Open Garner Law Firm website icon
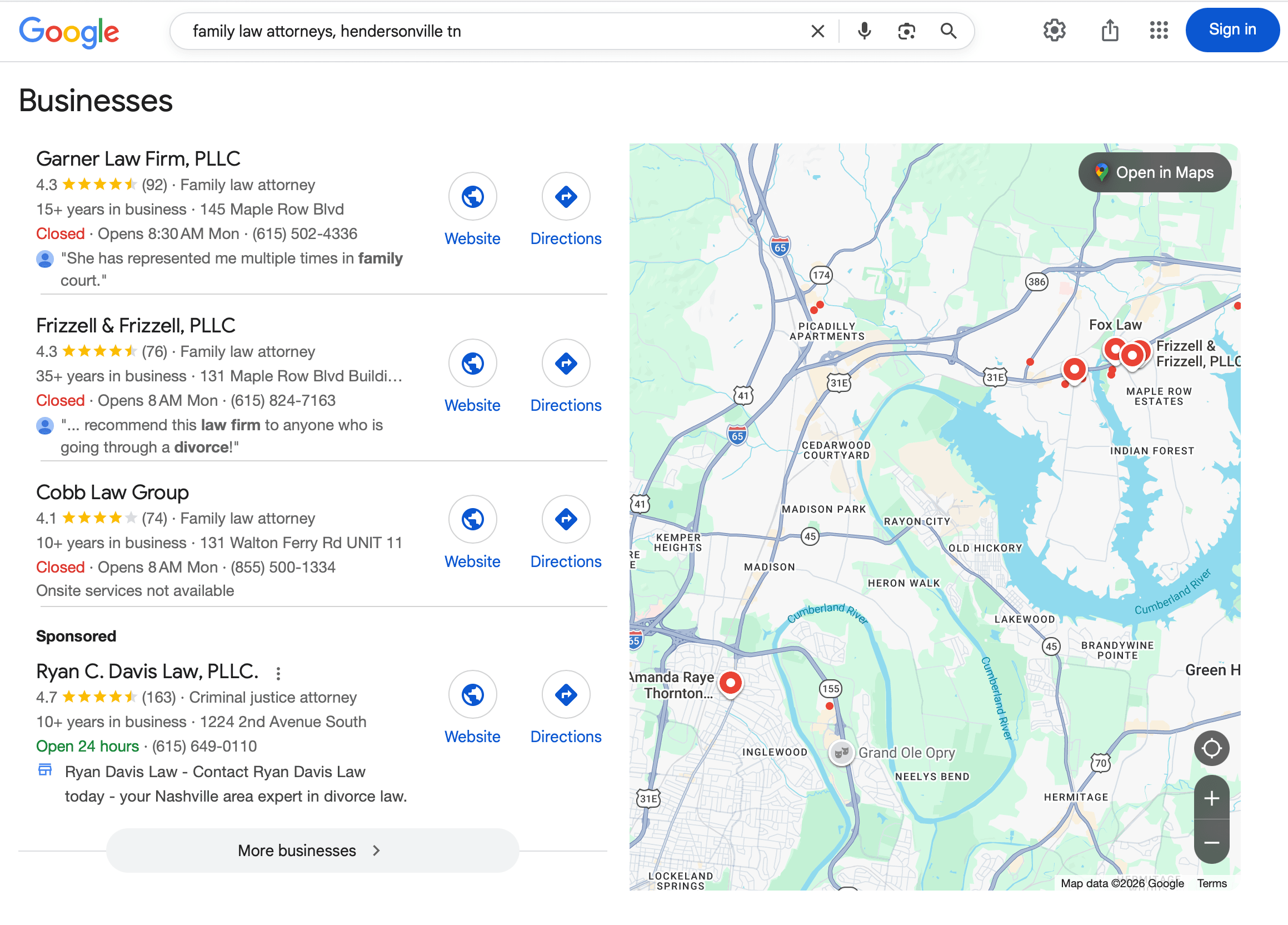Image resolution: width=1288 pixels, height=925 pixels. tap(472, 197)
